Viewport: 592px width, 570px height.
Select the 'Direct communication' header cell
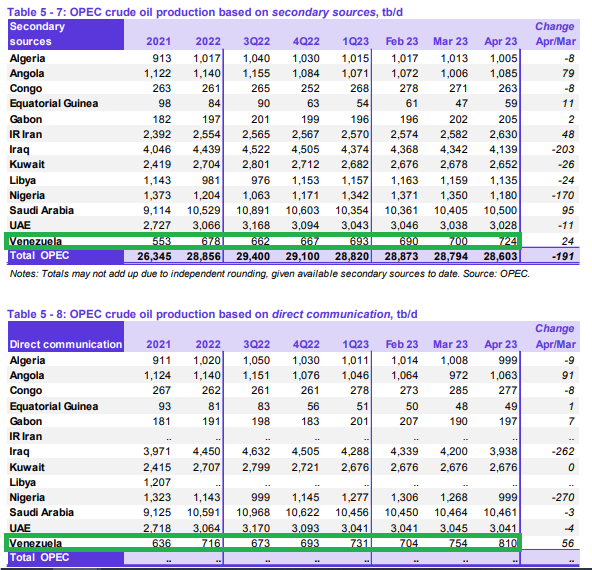[66, 337]
